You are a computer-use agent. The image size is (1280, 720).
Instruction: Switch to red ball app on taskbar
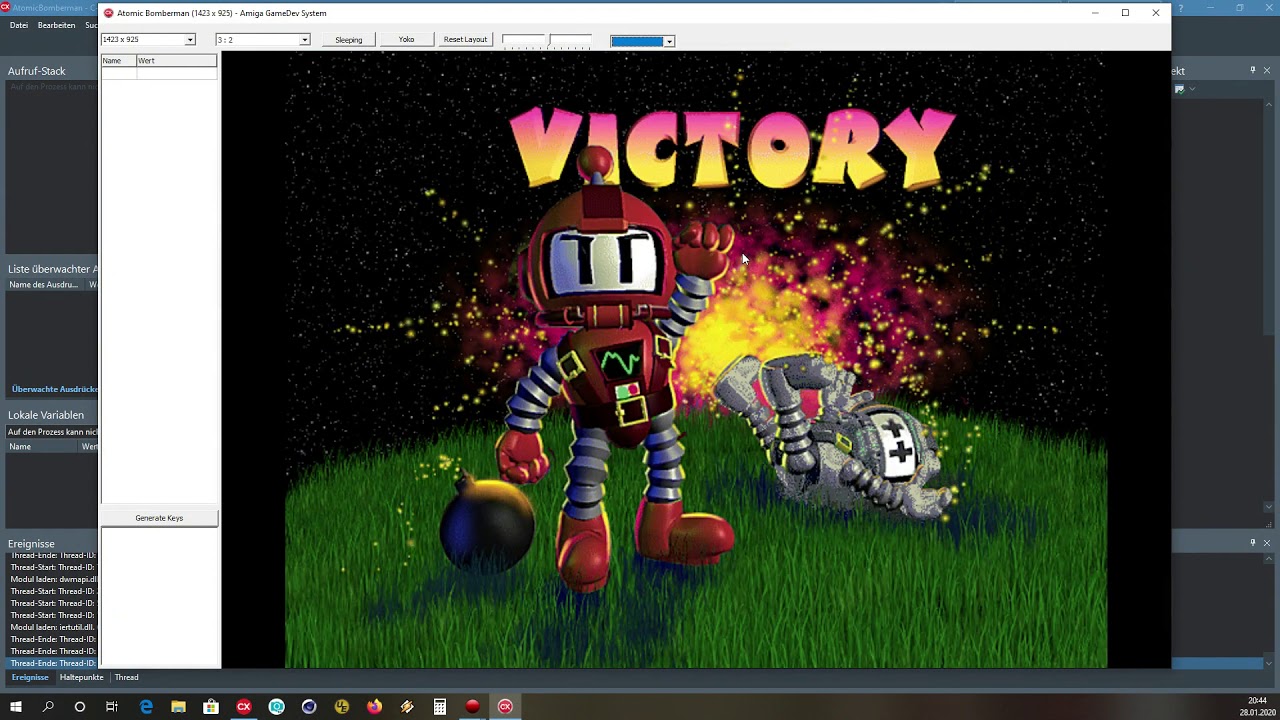(472, 707)
